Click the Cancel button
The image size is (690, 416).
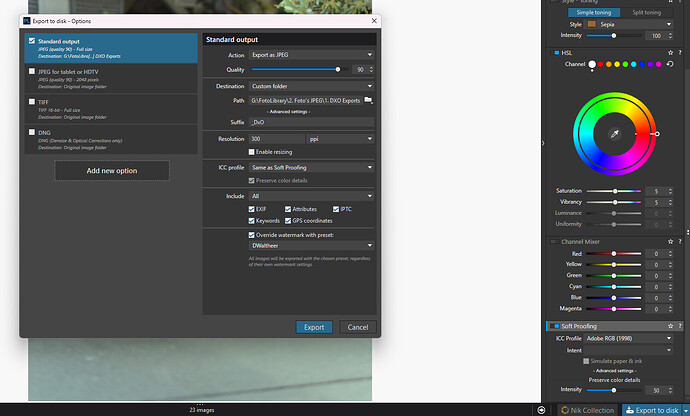coord(358,327)
